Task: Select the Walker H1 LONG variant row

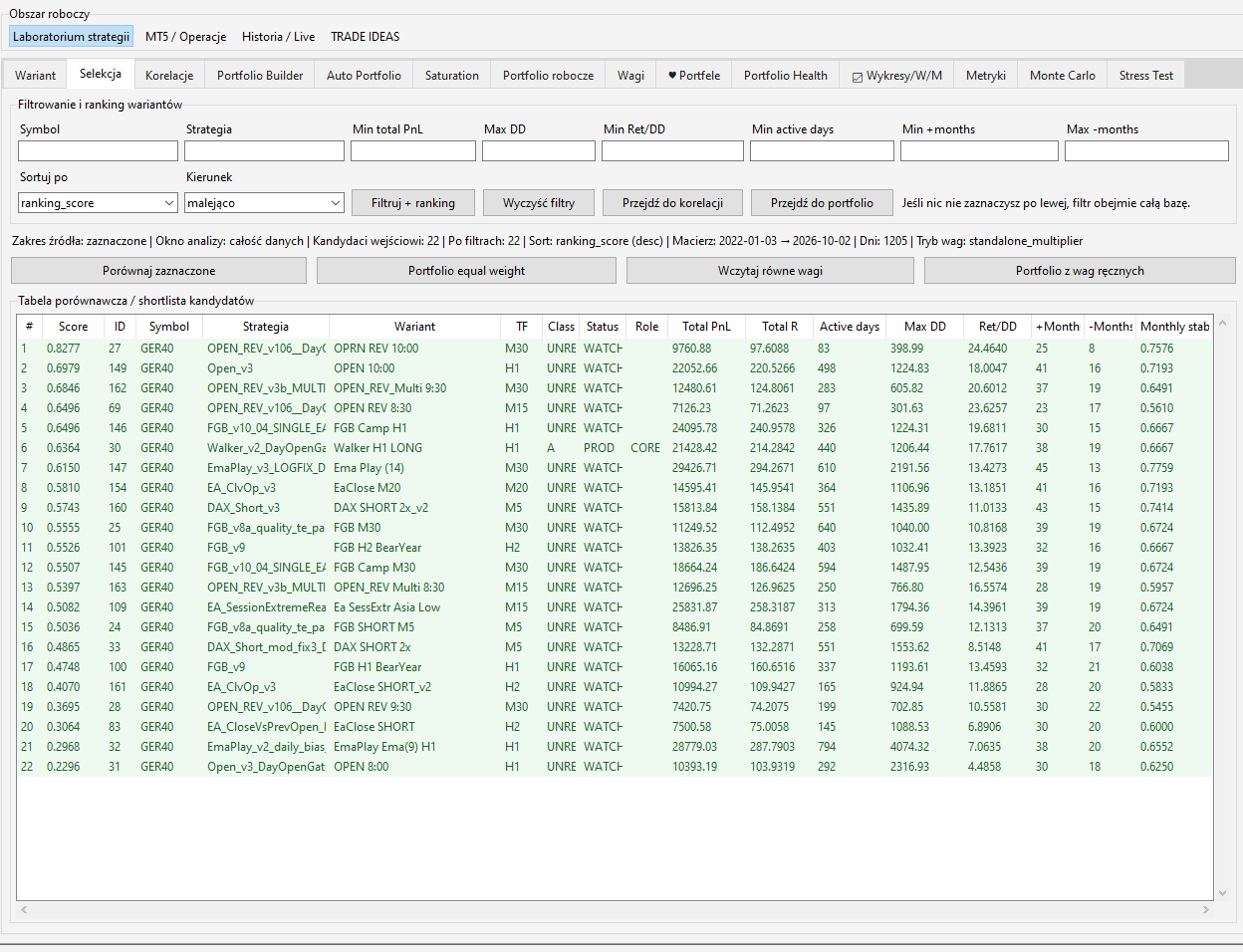Action: pyautogui.click(x=615, y=448)
